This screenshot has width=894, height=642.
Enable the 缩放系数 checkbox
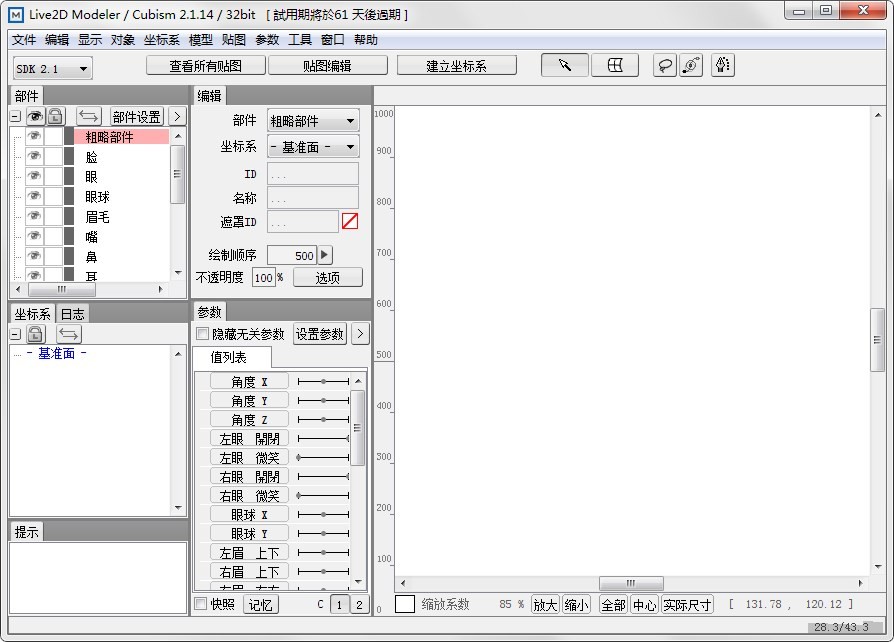tap(405, 604)
